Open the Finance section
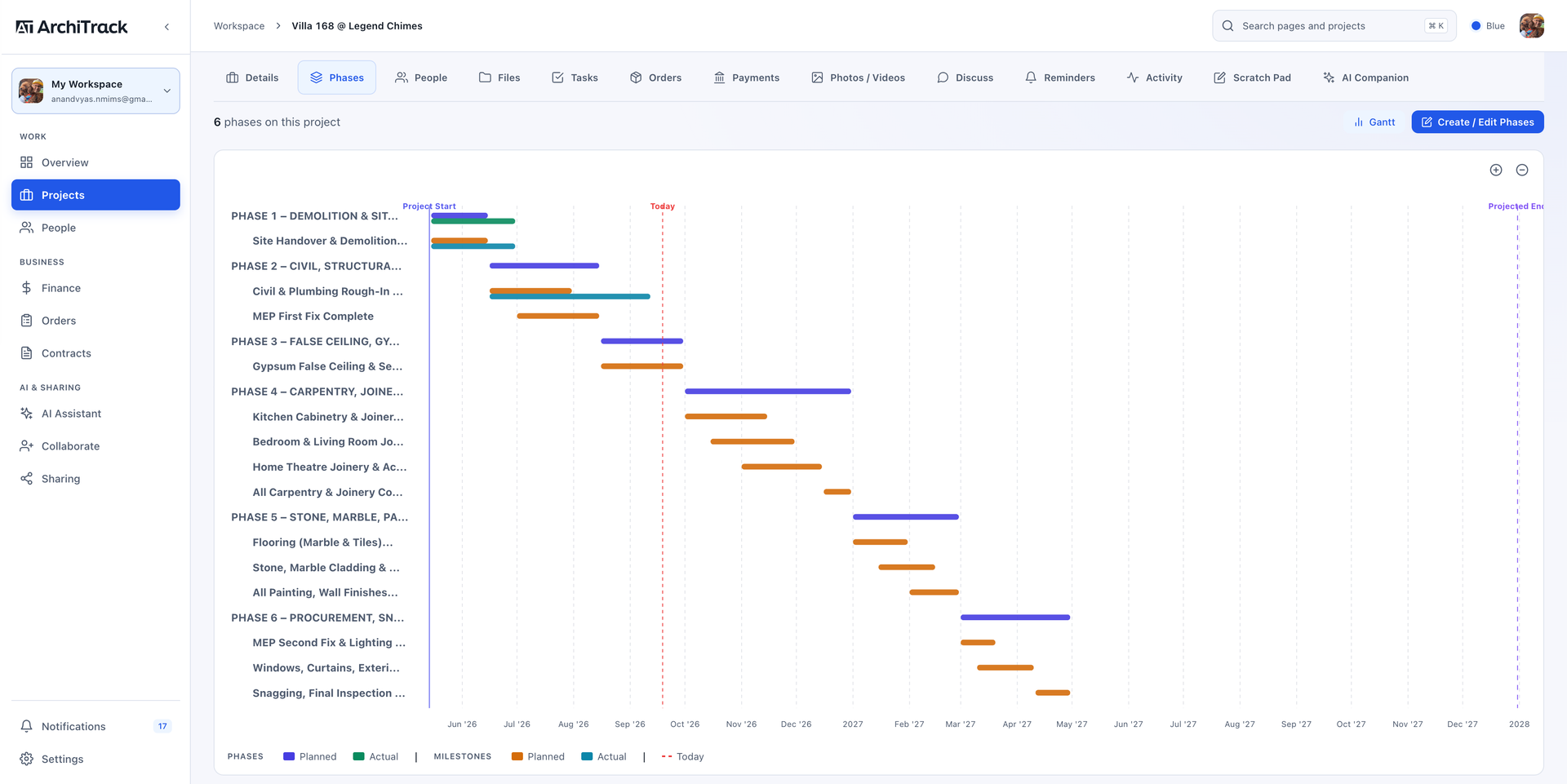Viewport: 1567px width, 784px height. point(95,288)
